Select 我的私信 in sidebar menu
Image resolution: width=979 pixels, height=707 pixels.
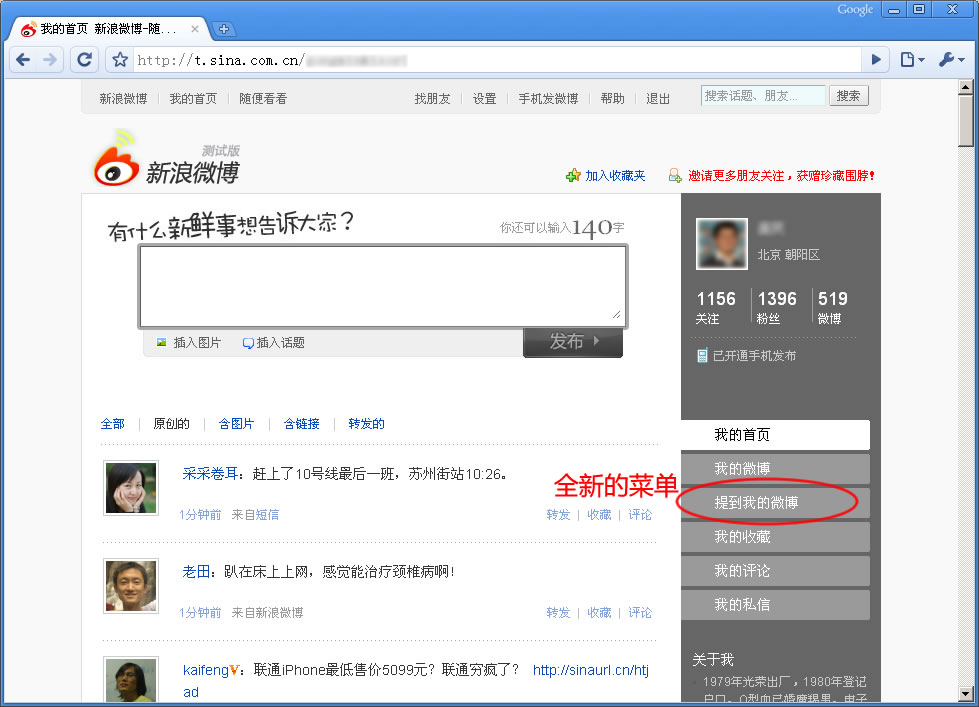click(775, 605)
